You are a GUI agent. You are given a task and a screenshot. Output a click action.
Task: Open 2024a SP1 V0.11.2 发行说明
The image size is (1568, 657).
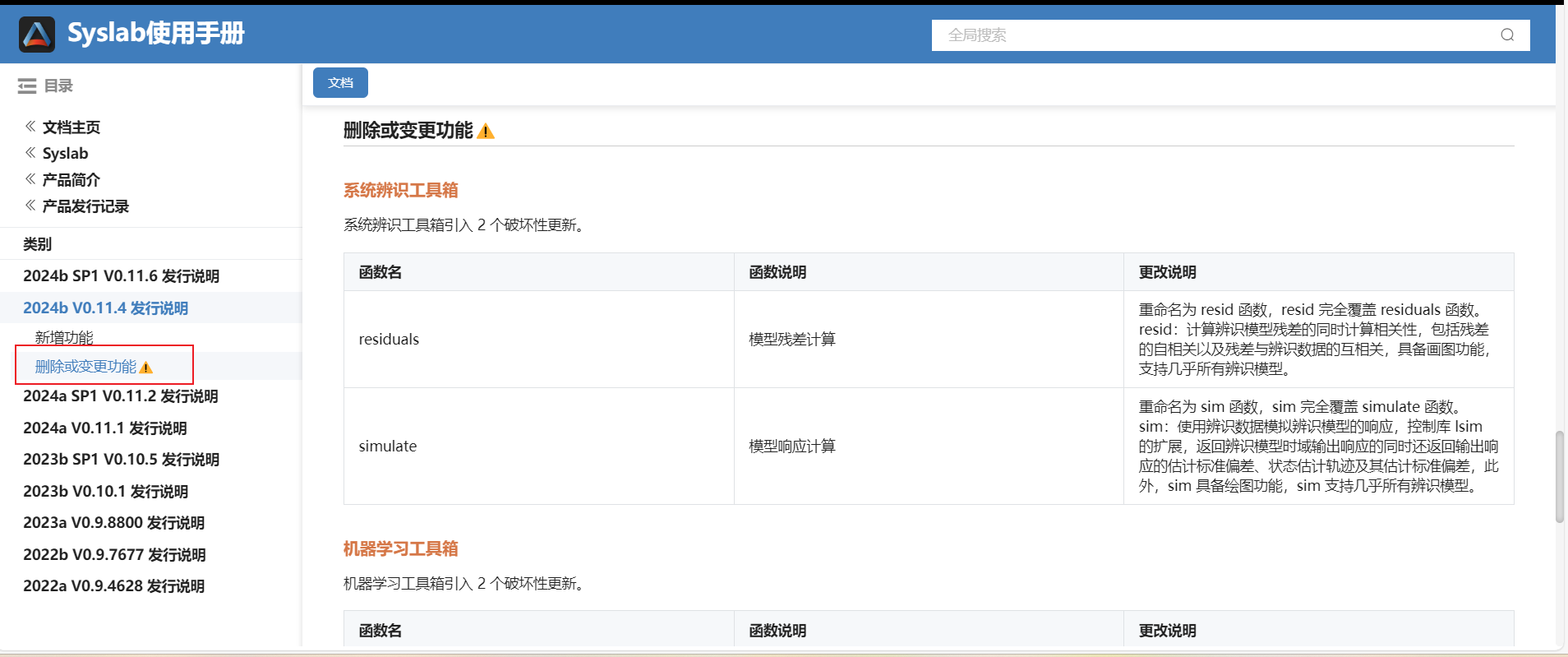[x=121, y=396]
